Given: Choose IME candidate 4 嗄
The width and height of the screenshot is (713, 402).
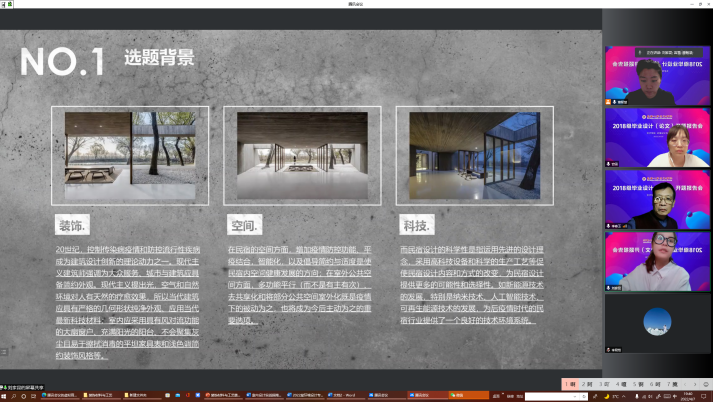Looking at the screenshot, I should 621,384.
